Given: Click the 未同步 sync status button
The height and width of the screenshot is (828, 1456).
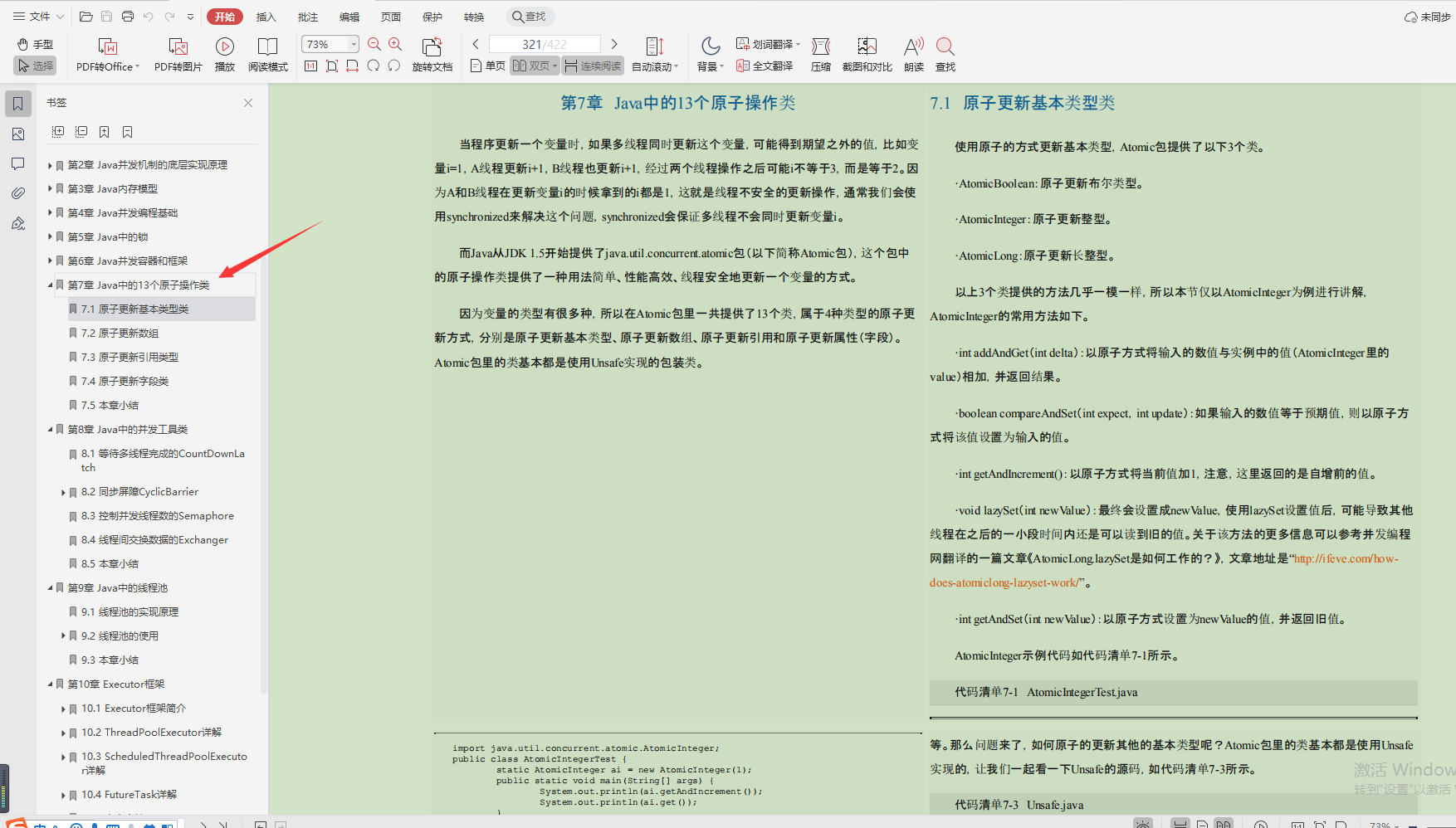Looking at the screenshot, I should (1427, 17).
